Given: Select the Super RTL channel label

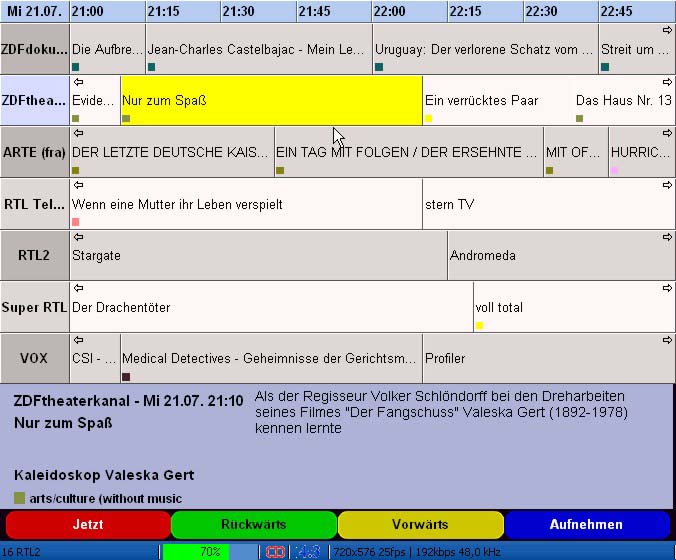Looking at the screenshot, I should pyautogui.click(x=34, y=307).
